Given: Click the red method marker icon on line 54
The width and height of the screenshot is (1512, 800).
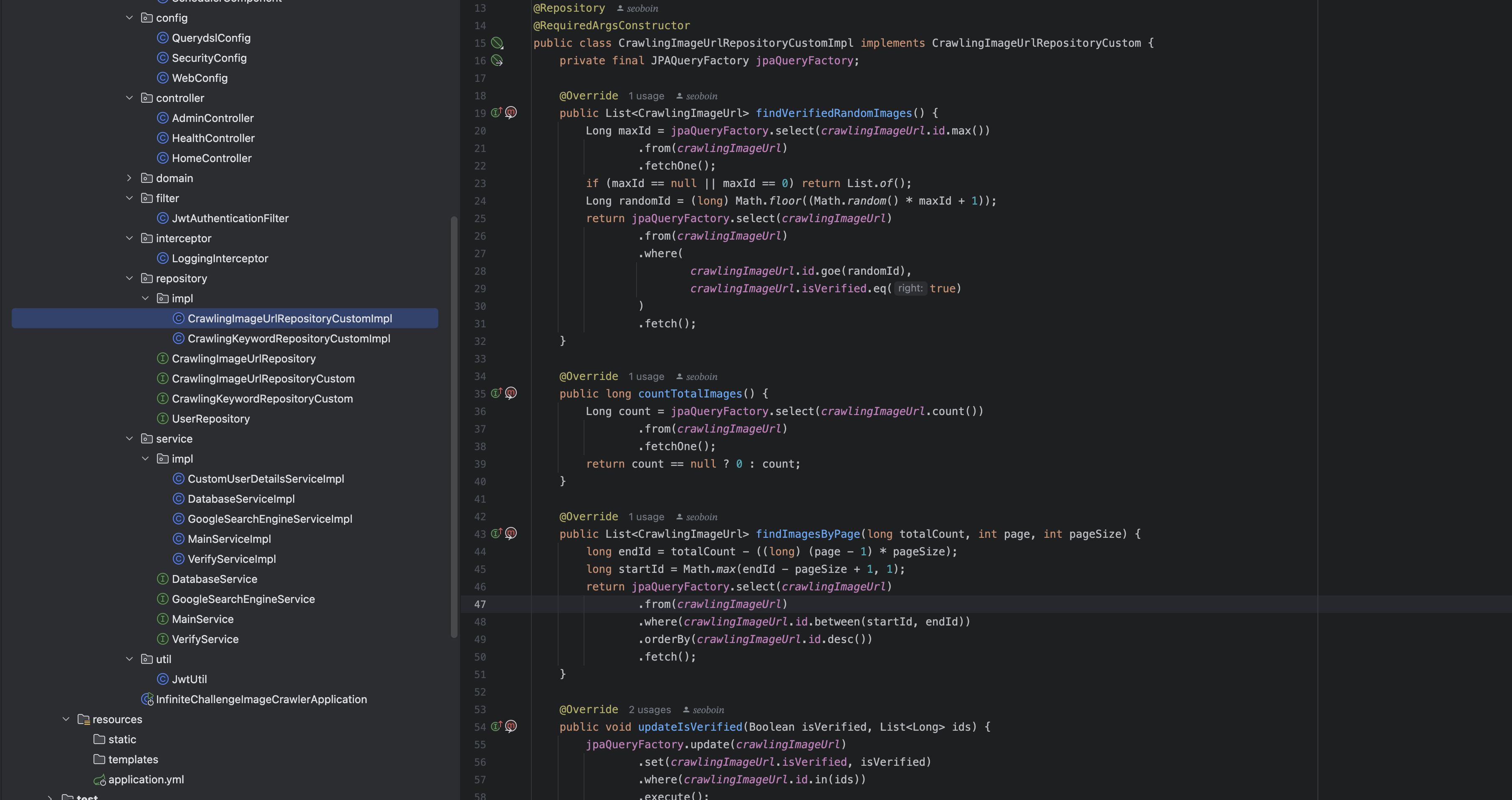Looking at the screenshot, I should tap(511, 727).
